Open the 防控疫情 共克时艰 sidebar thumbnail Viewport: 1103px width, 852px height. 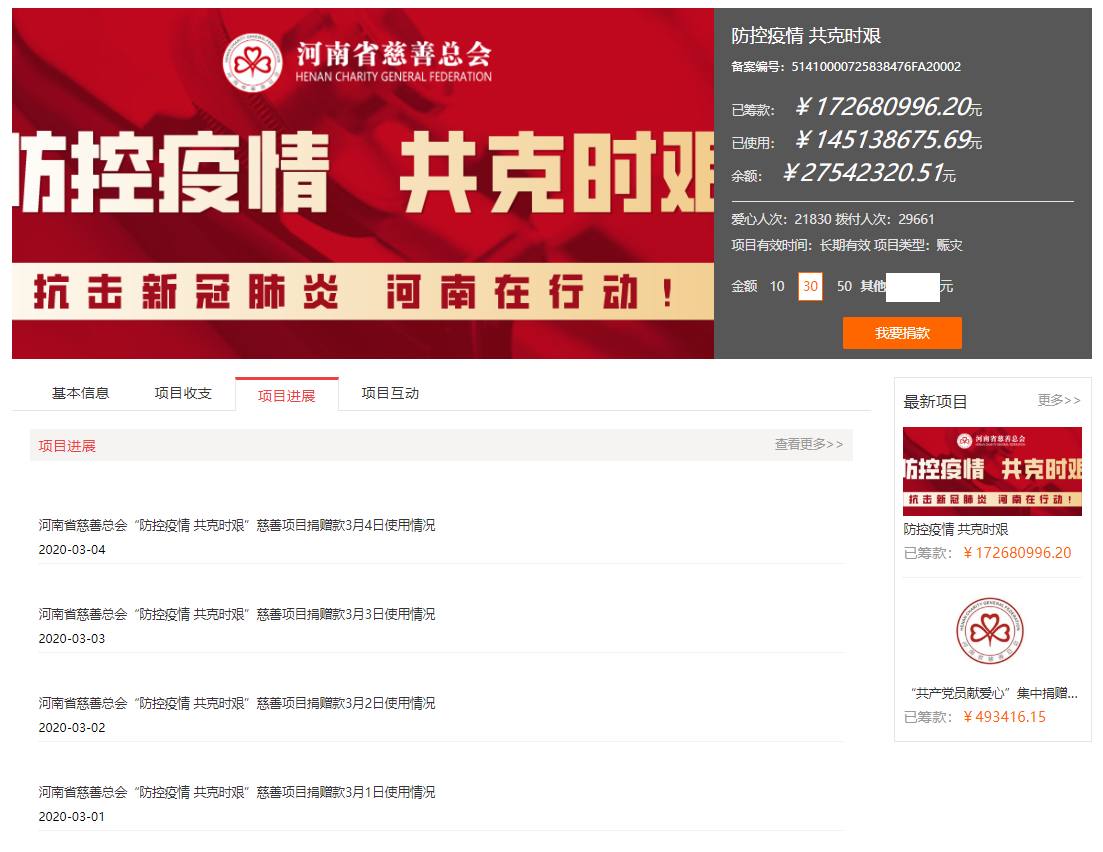[x=992, y=471]
